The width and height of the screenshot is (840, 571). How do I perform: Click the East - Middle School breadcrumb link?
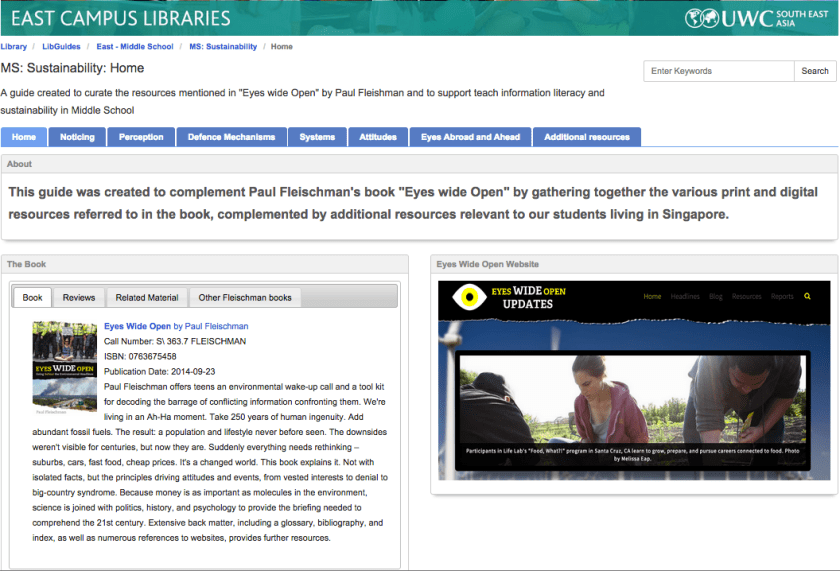click(x=134, y=47)
